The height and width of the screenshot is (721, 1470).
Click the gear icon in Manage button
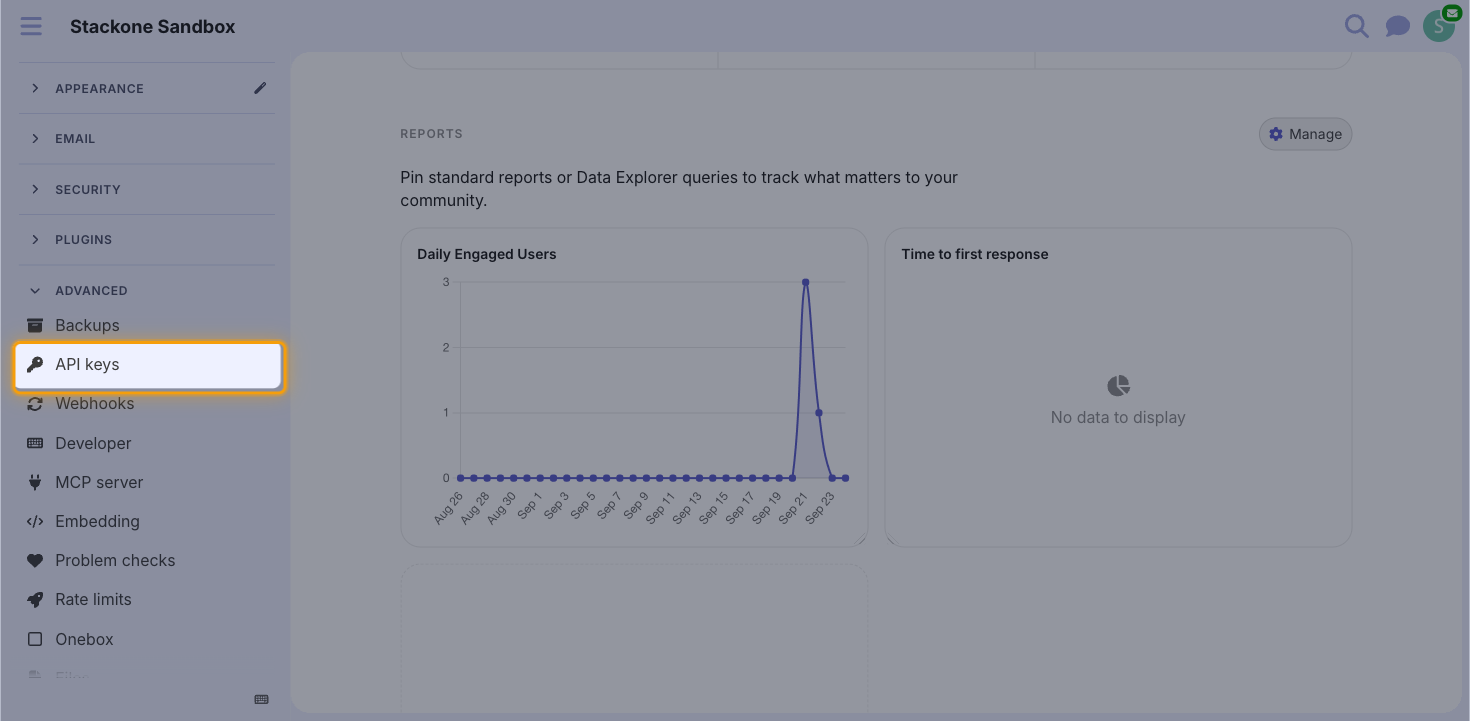(1275, 134)
